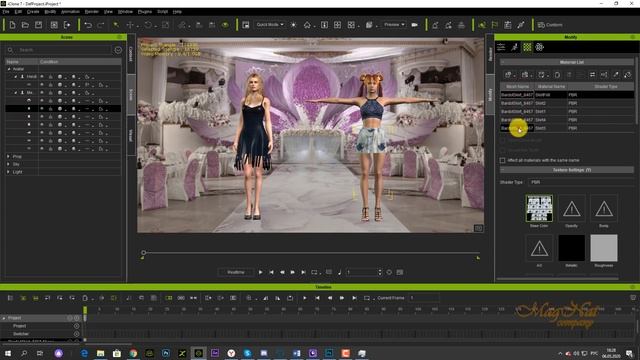This screenshot has width=640, height=360.
Task: Collapse the Avatar tree node
Action: (9, 69)
